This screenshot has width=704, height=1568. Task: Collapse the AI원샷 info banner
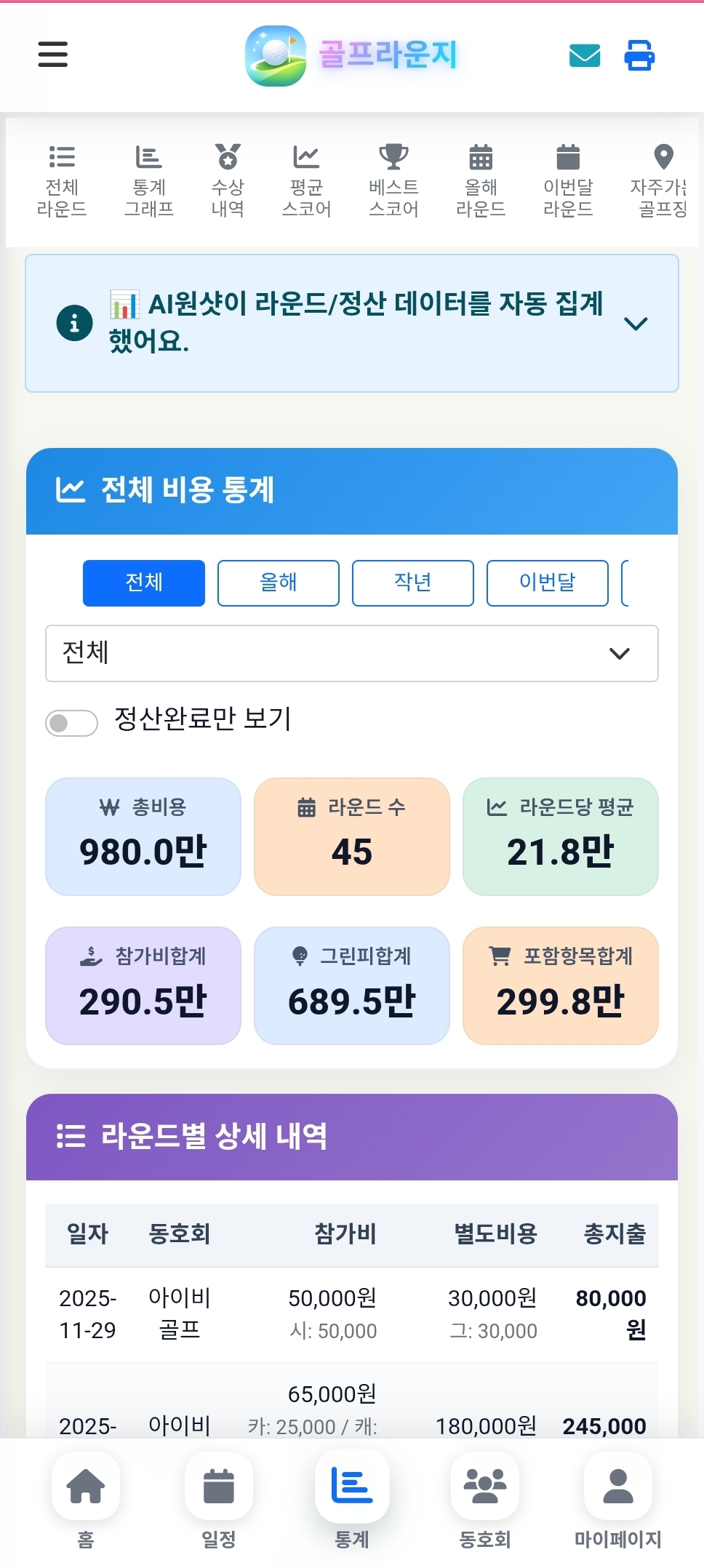(x=636, y=324)
